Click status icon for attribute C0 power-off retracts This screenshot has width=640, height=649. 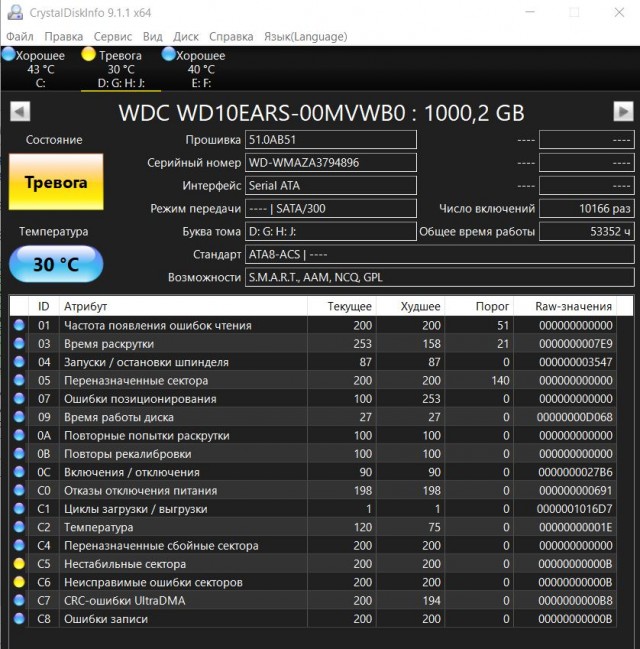[x=19, y=490]
